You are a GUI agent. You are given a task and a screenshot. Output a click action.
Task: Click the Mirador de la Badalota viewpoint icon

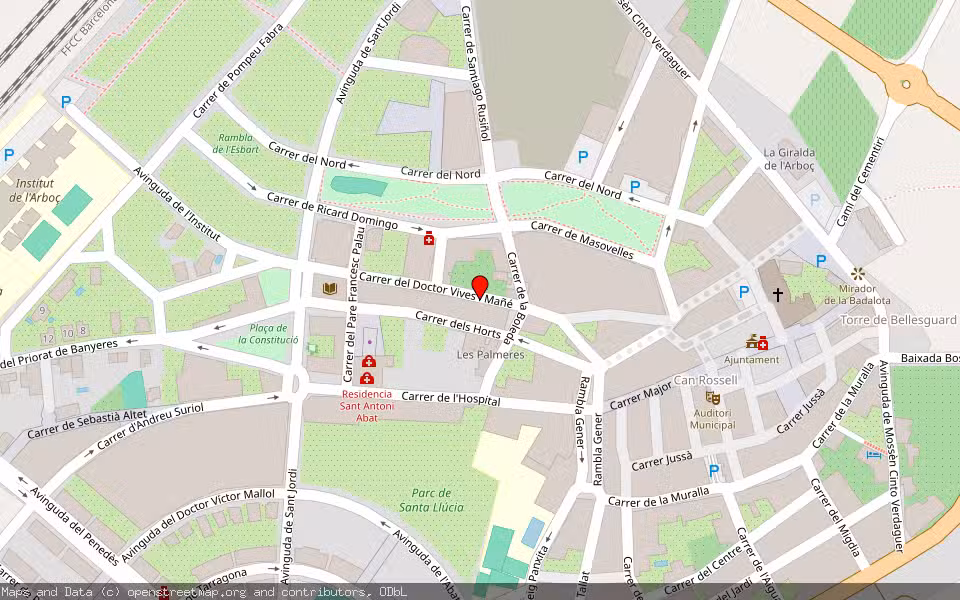(855, 273)
